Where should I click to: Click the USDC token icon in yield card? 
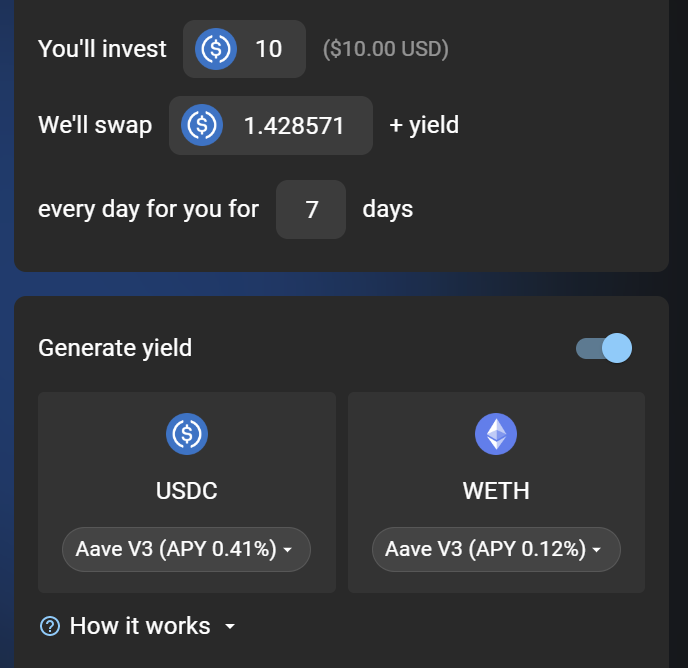[x=187, y=433]
